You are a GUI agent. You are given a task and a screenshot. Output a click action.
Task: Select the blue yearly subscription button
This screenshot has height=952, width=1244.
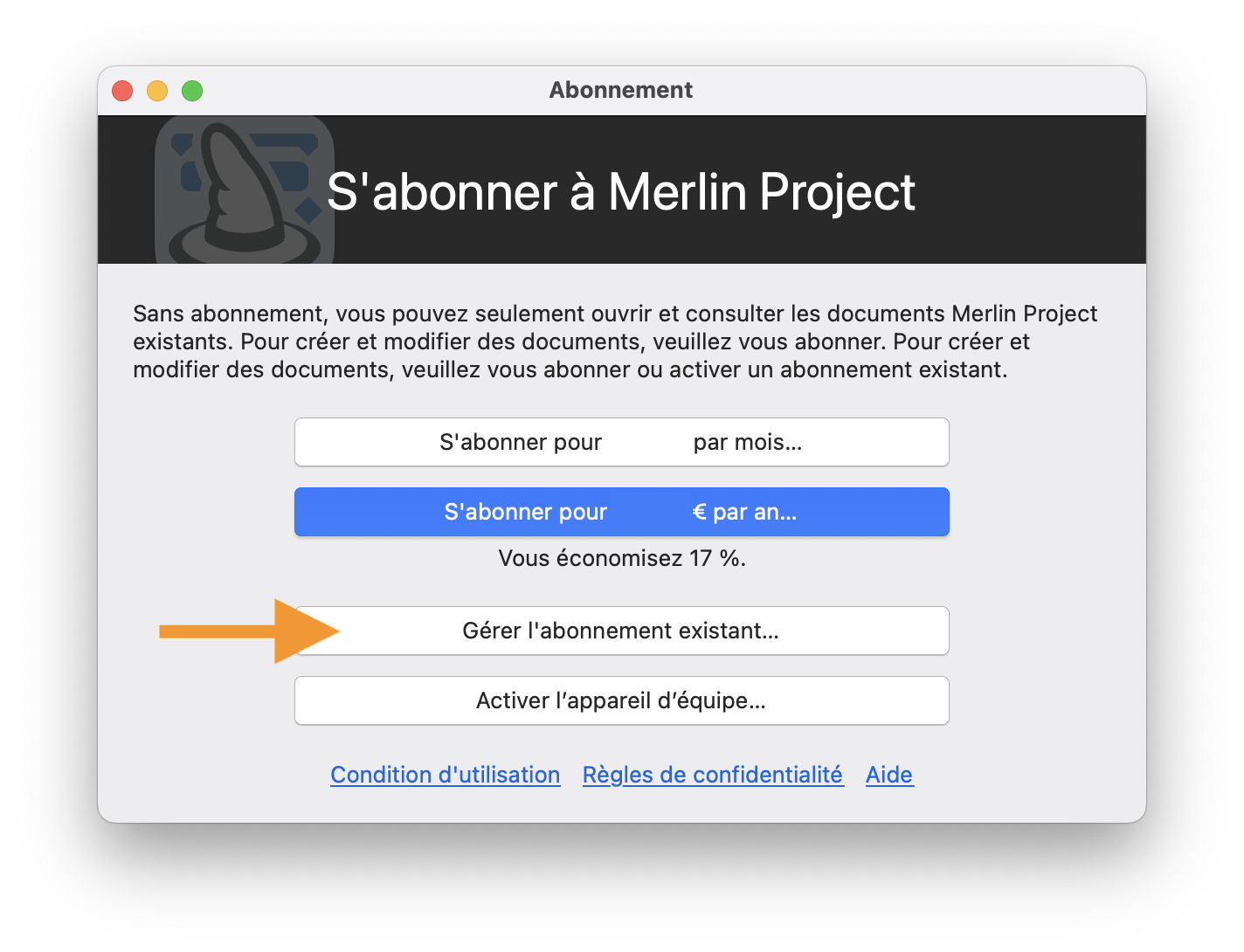tap(621, 512)
